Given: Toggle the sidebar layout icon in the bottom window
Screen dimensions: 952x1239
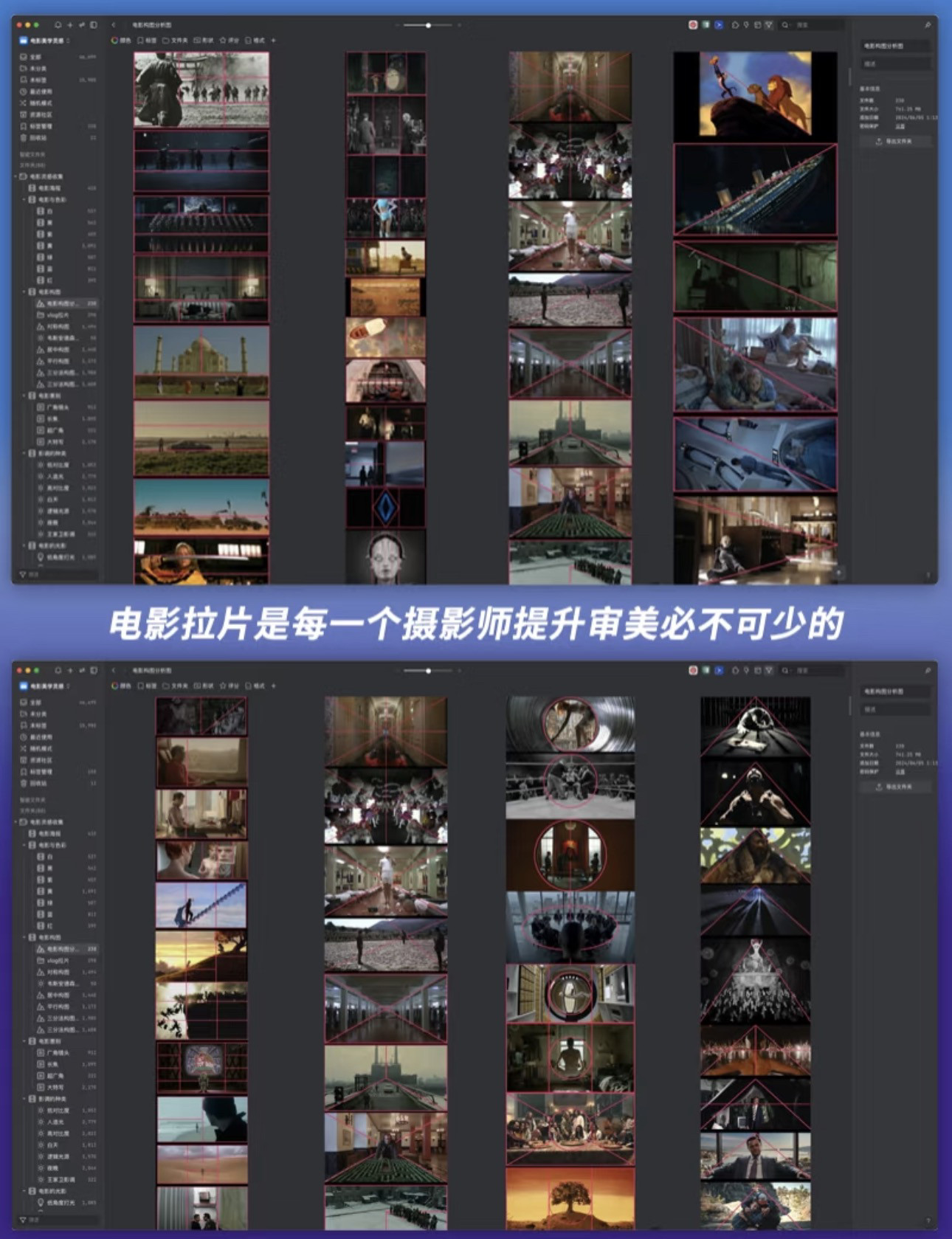Looking at the screenshot, I should (x=94, y=671).
